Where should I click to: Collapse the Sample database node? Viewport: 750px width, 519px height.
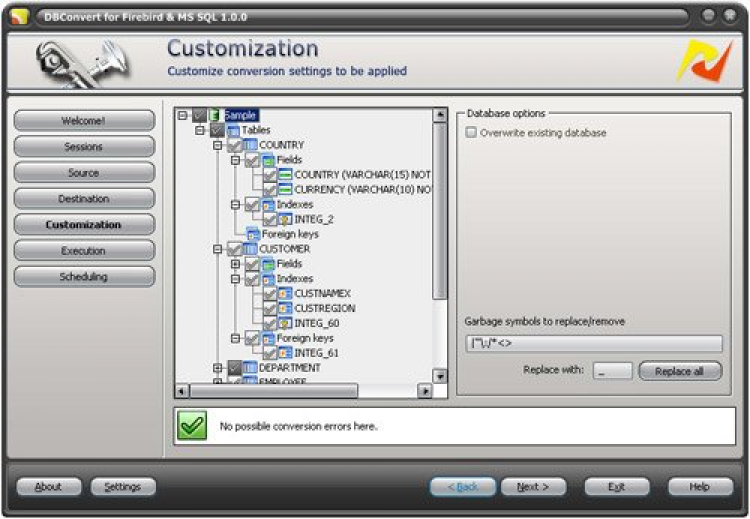point(182,115)
